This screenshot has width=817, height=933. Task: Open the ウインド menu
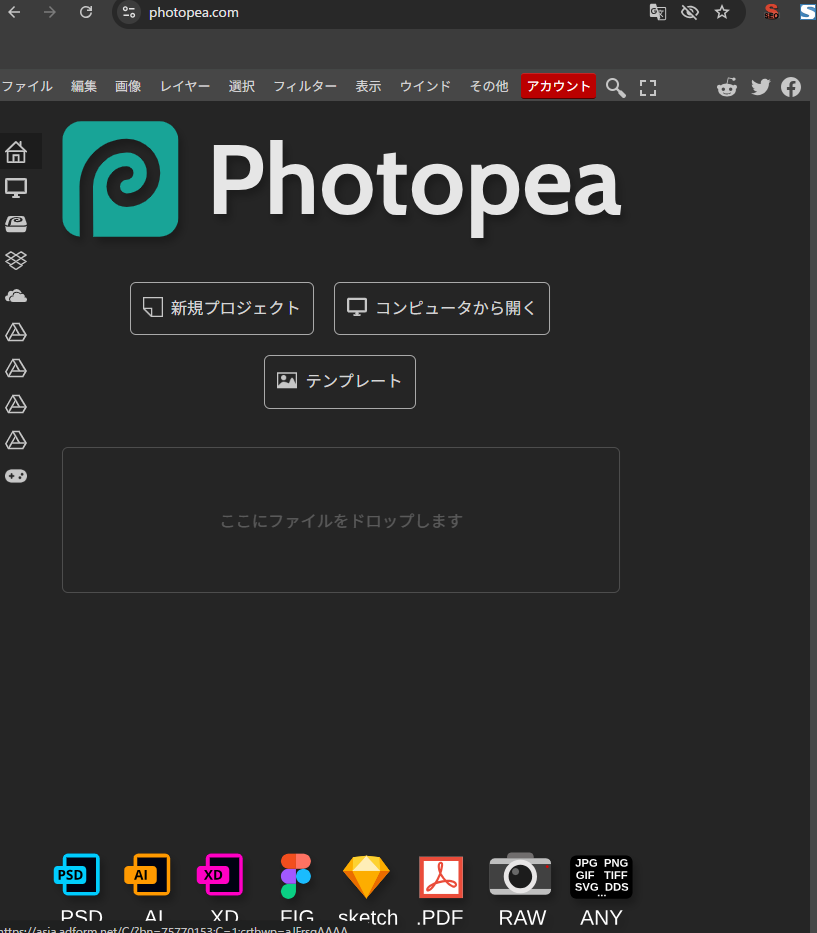pyautogui.click(x=425, y=87)
